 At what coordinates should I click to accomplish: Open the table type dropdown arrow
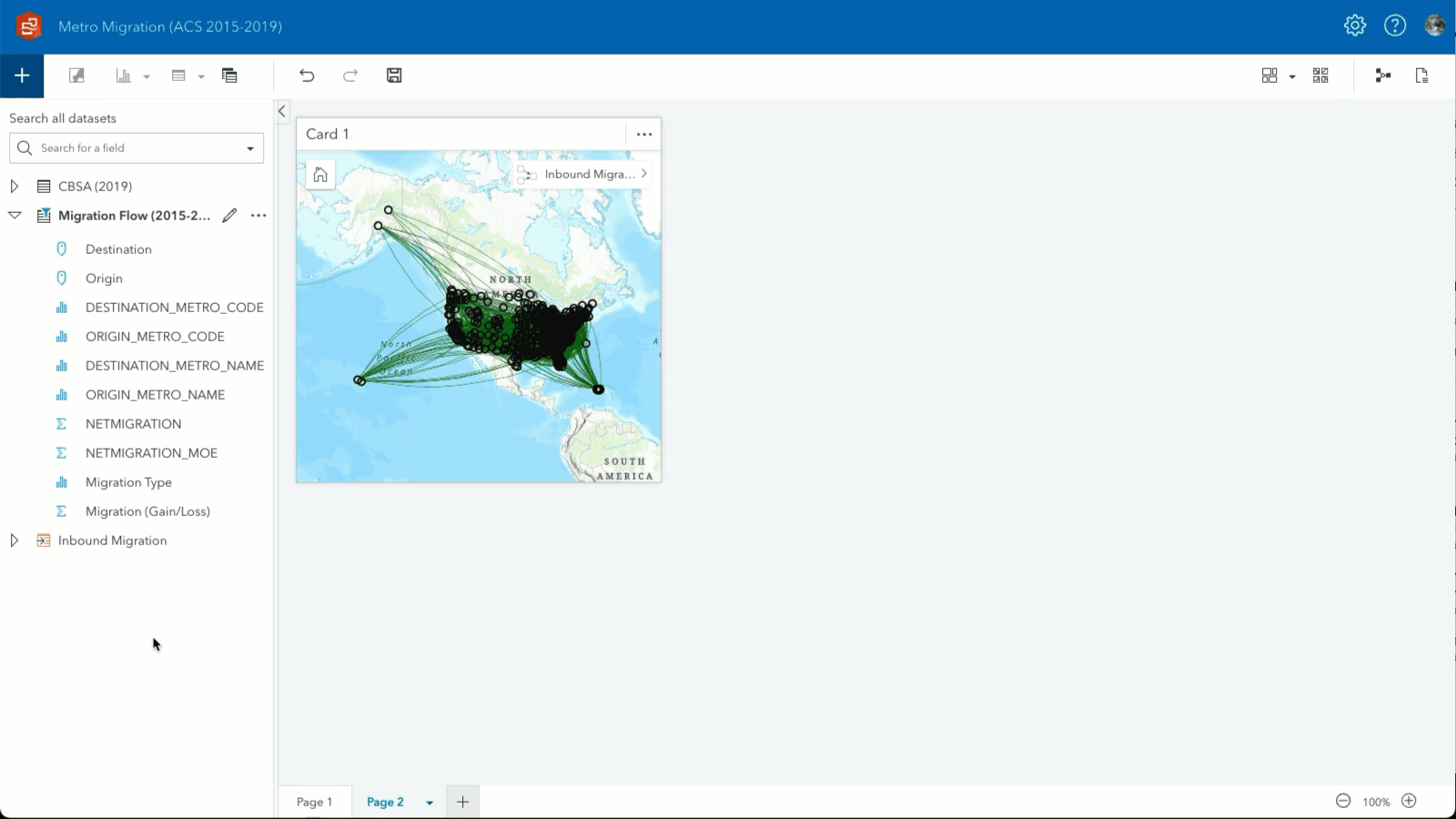click(201, 76)
